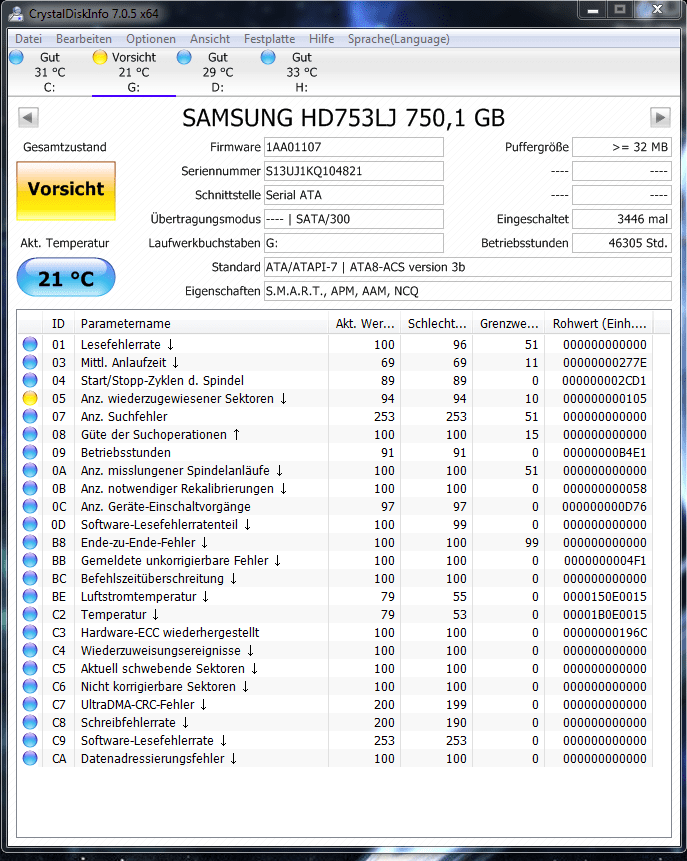Click the status icon for Nicht korrigierbare Sektoren
The image size is (687, 861).
[30, 686]
